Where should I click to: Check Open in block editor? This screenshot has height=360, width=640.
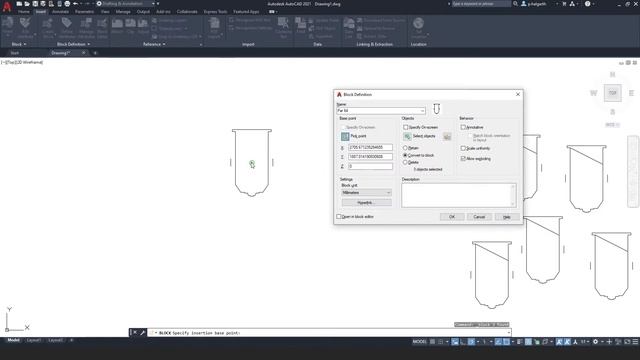[338, 216]
